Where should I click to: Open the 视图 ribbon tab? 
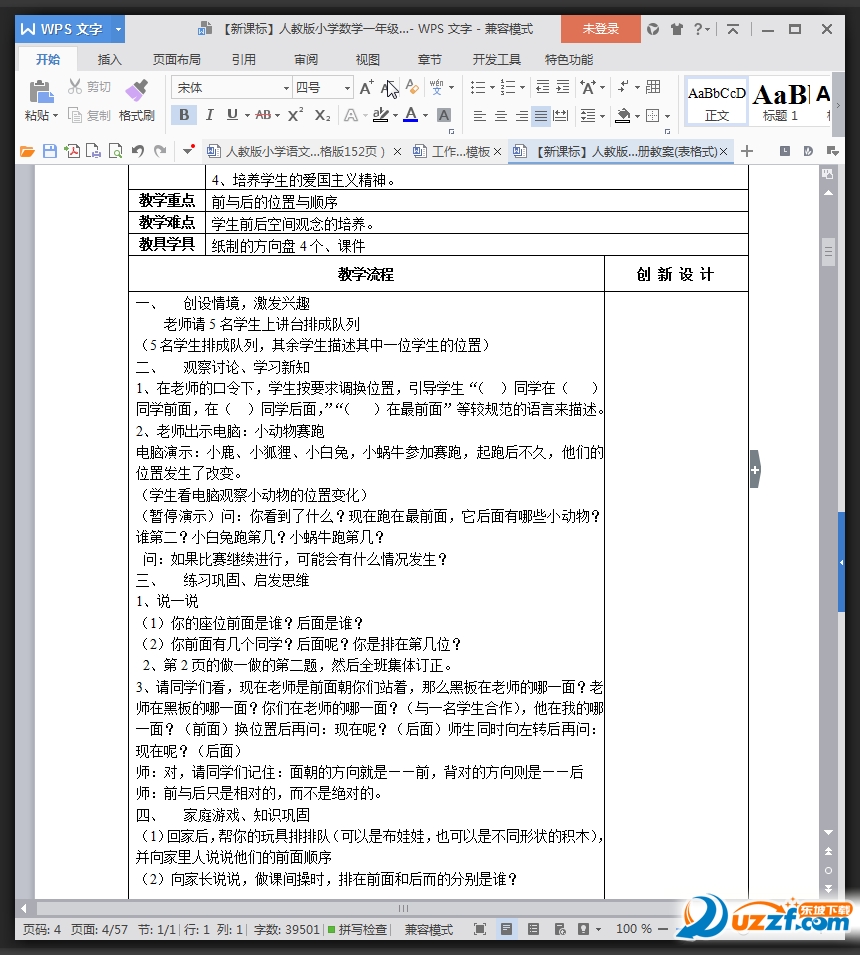(x=367, y=59)
